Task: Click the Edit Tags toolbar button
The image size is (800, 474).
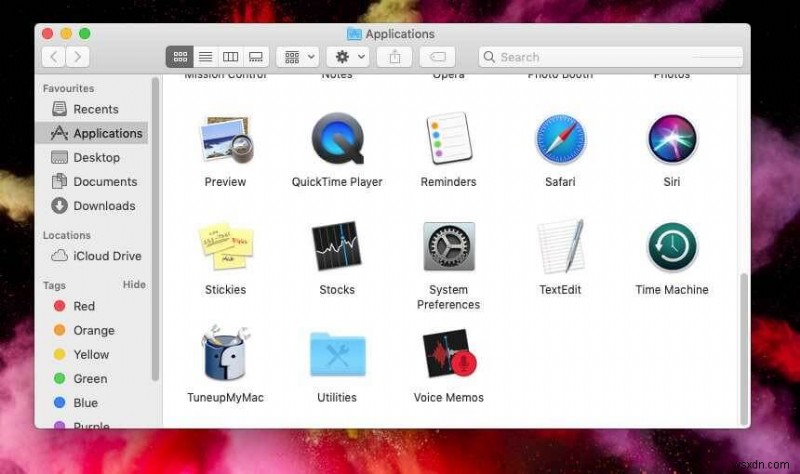Action: pos(437,57)
